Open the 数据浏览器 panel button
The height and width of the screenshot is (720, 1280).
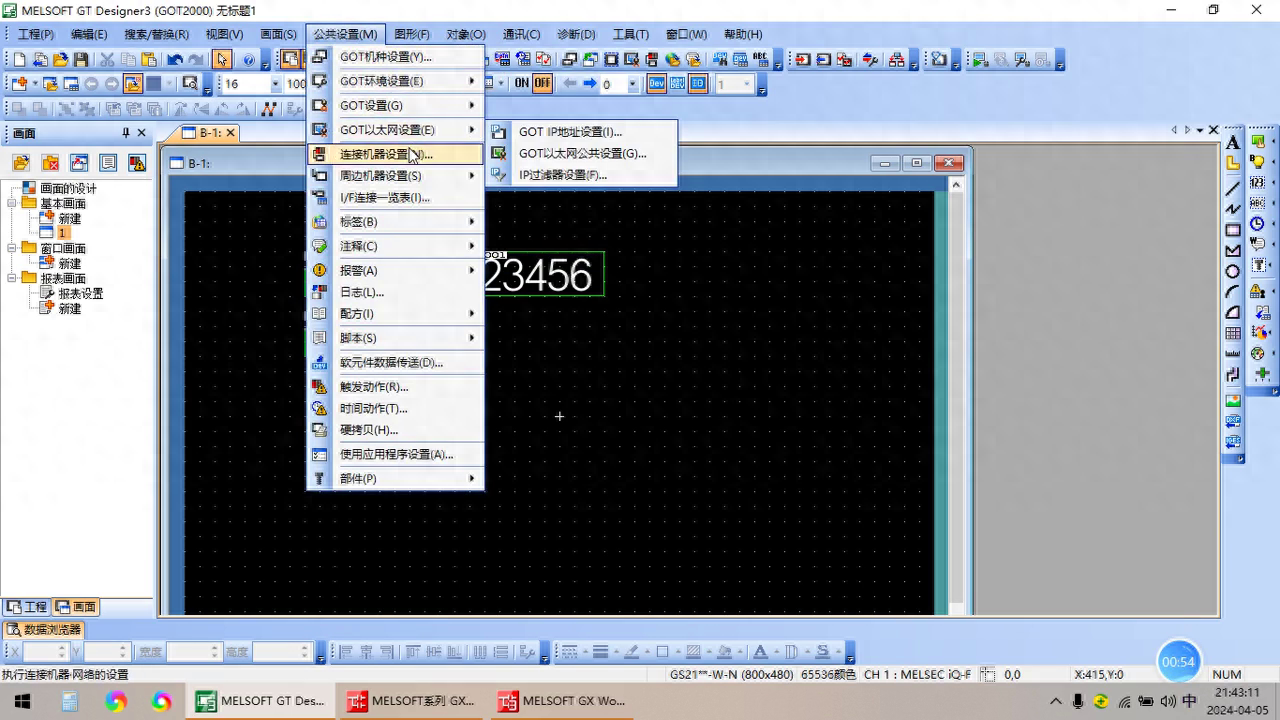(44, 630)
